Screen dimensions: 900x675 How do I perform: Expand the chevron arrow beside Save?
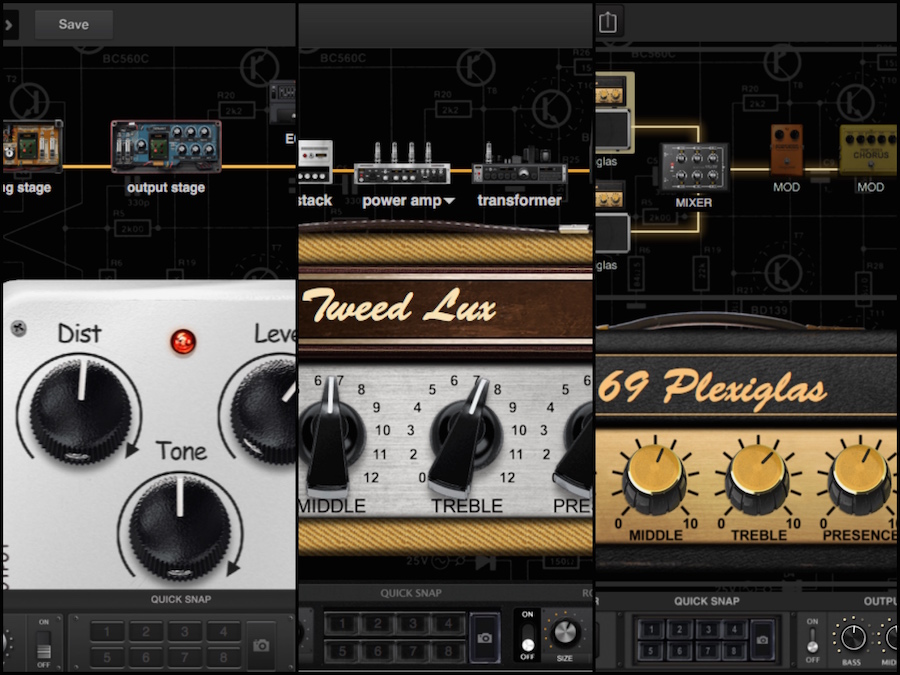9,25
